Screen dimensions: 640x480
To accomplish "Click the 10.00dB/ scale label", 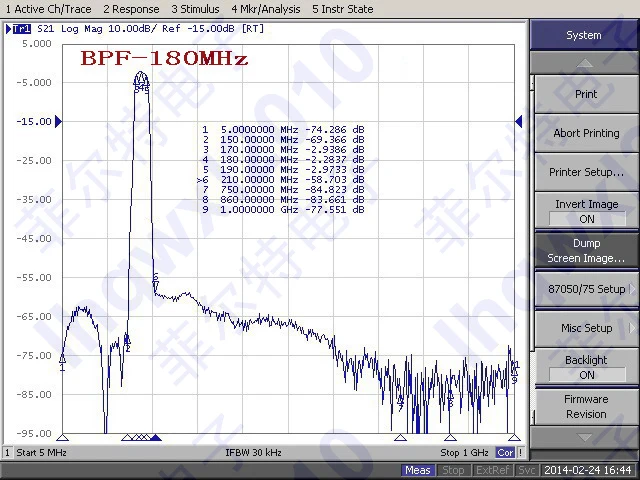I will click(x=133, y=29).
